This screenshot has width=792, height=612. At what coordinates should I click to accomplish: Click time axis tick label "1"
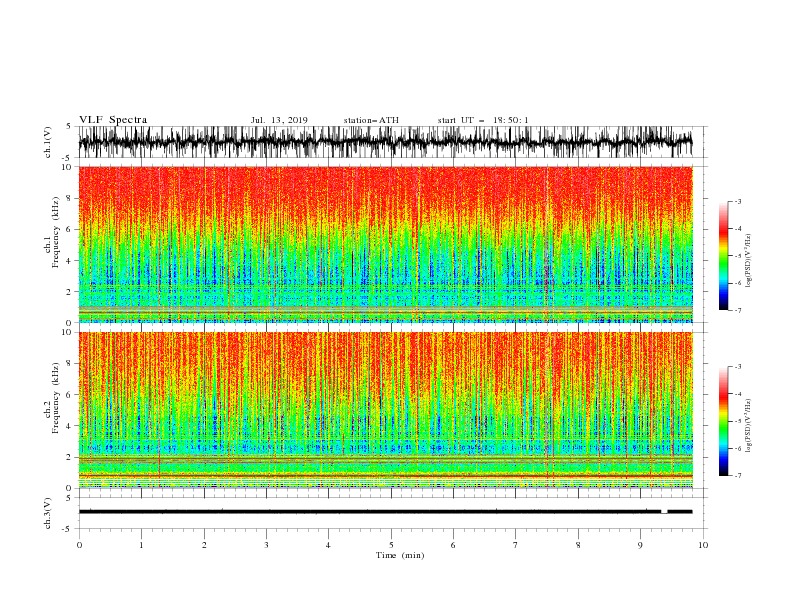click(x=141, y=545)
